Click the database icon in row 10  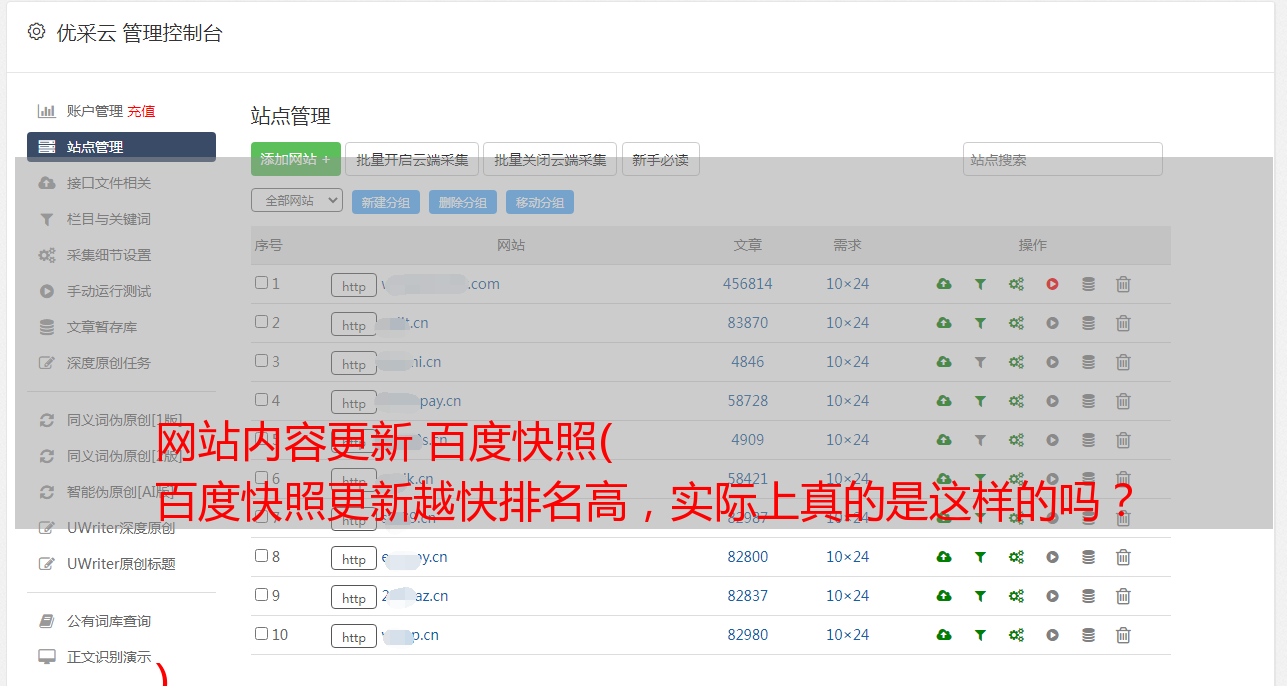click(1088, 635)
